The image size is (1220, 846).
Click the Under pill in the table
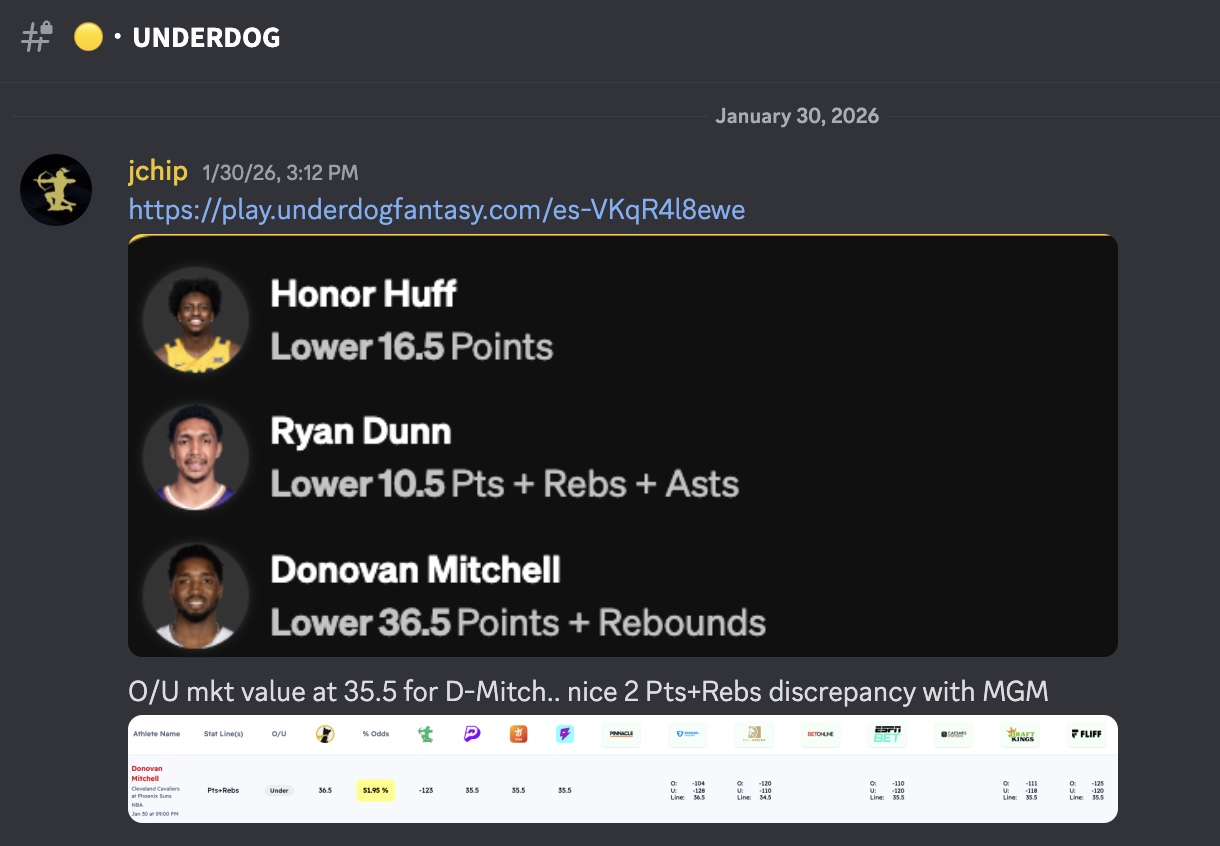(279, 790)
